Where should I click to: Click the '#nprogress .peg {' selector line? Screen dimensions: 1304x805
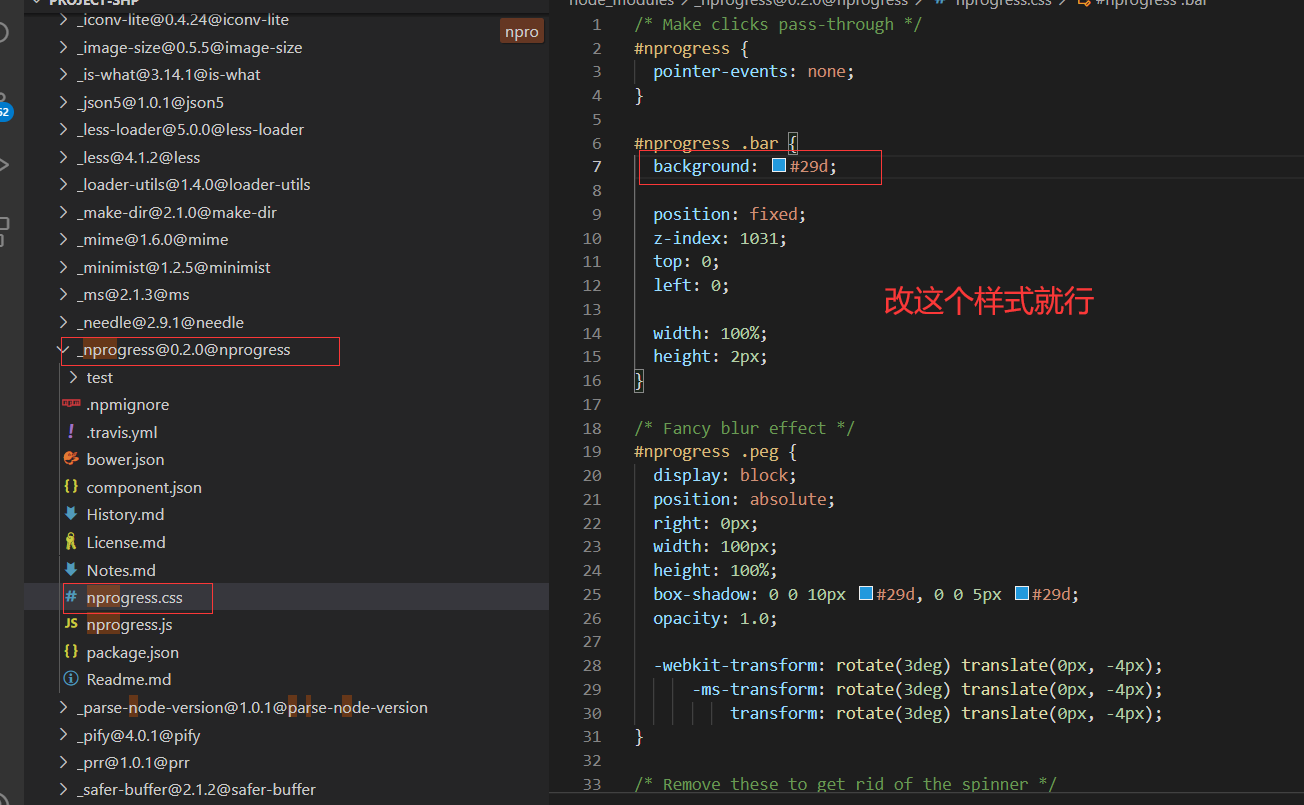pos(715,452)
